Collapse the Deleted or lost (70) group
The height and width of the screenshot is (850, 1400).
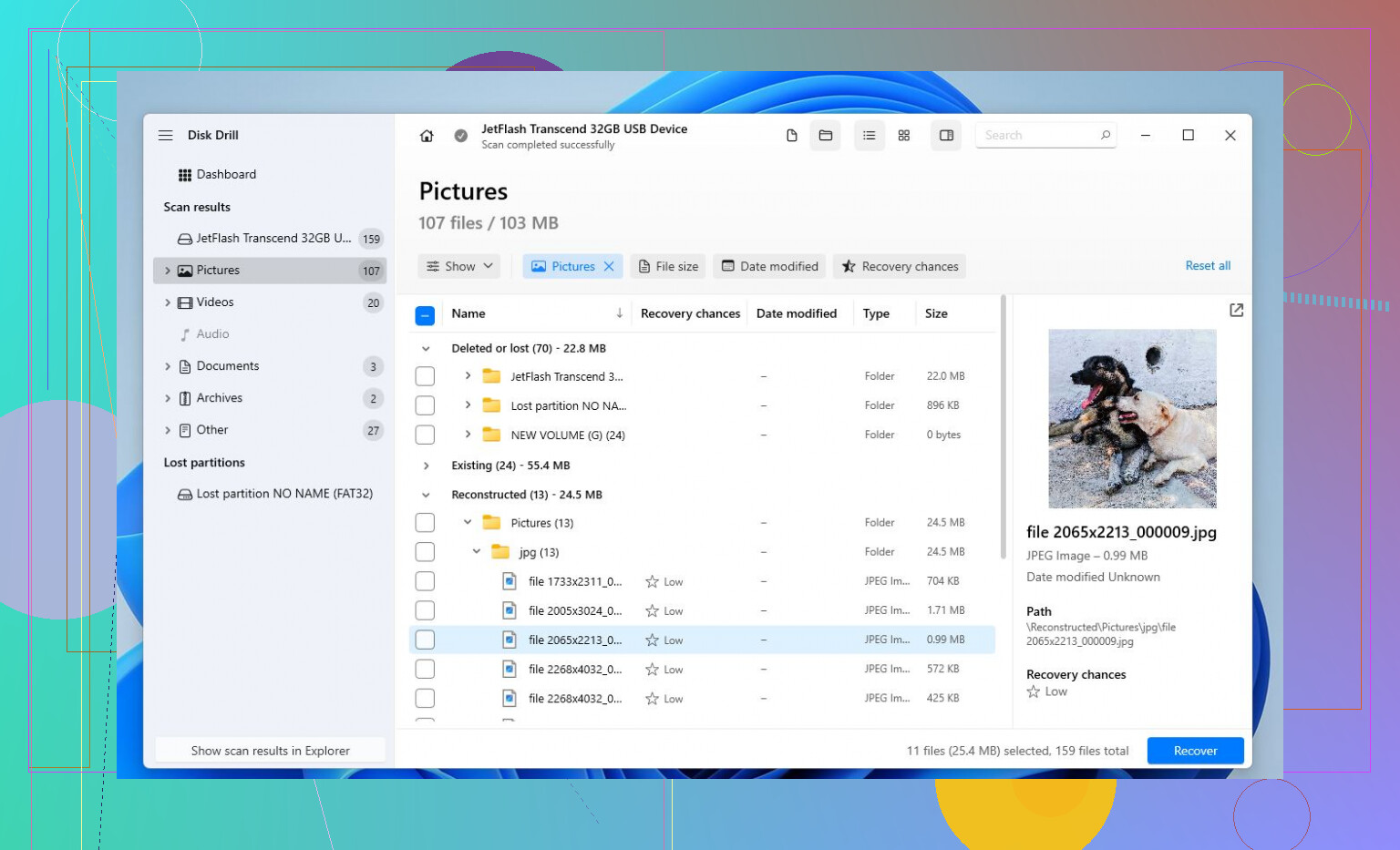(x=426, y=349)
